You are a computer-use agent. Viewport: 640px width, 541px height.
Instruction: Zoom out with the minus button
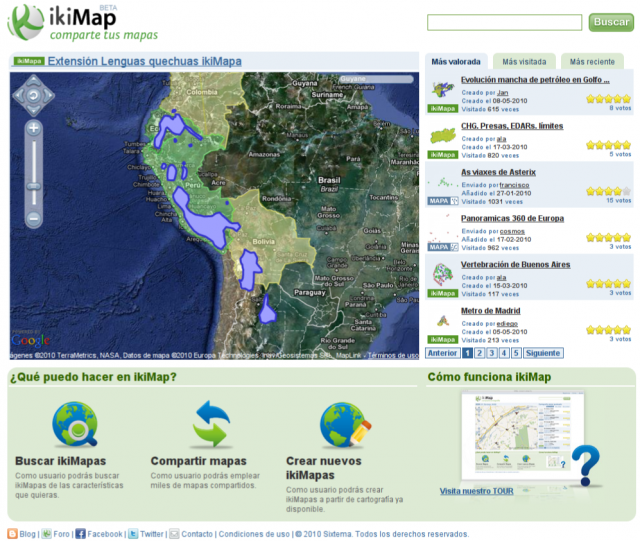click(33, 218)
